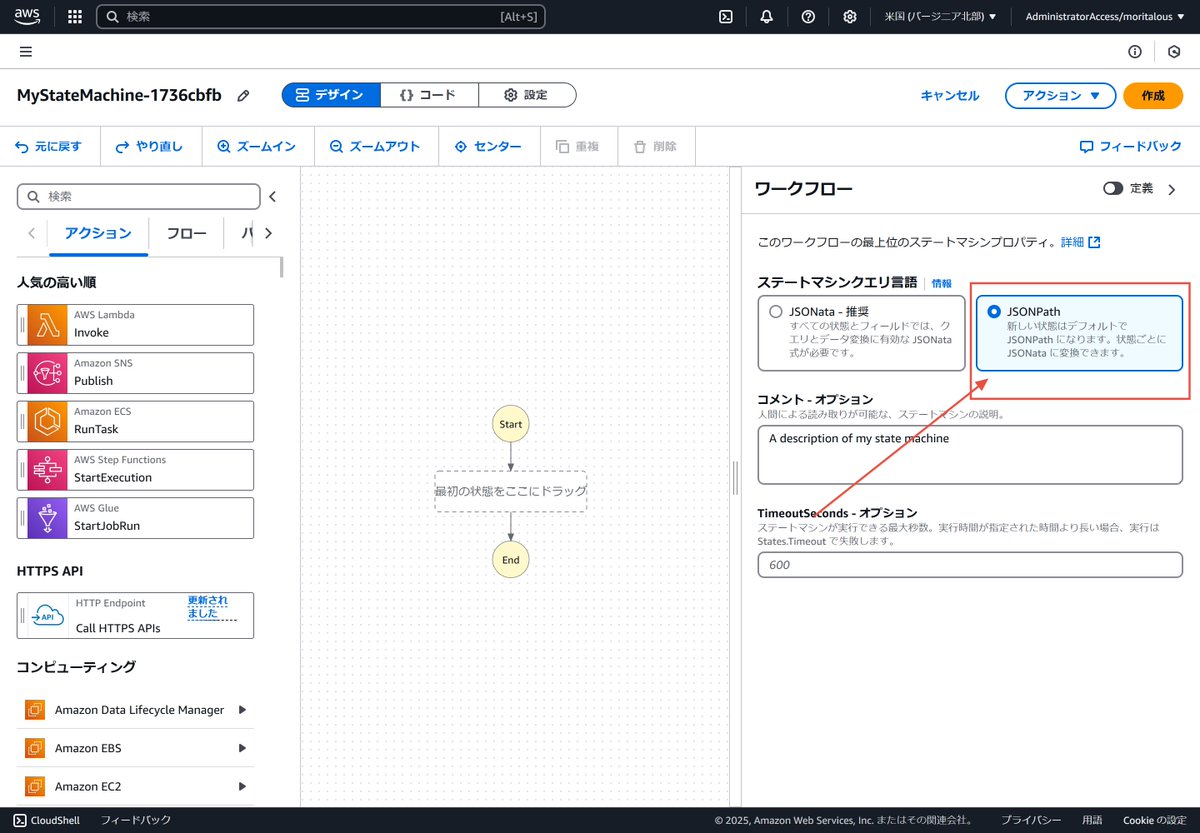Click the 作成 create button
1200x833 pixels.
click(x=1153, y=95)
